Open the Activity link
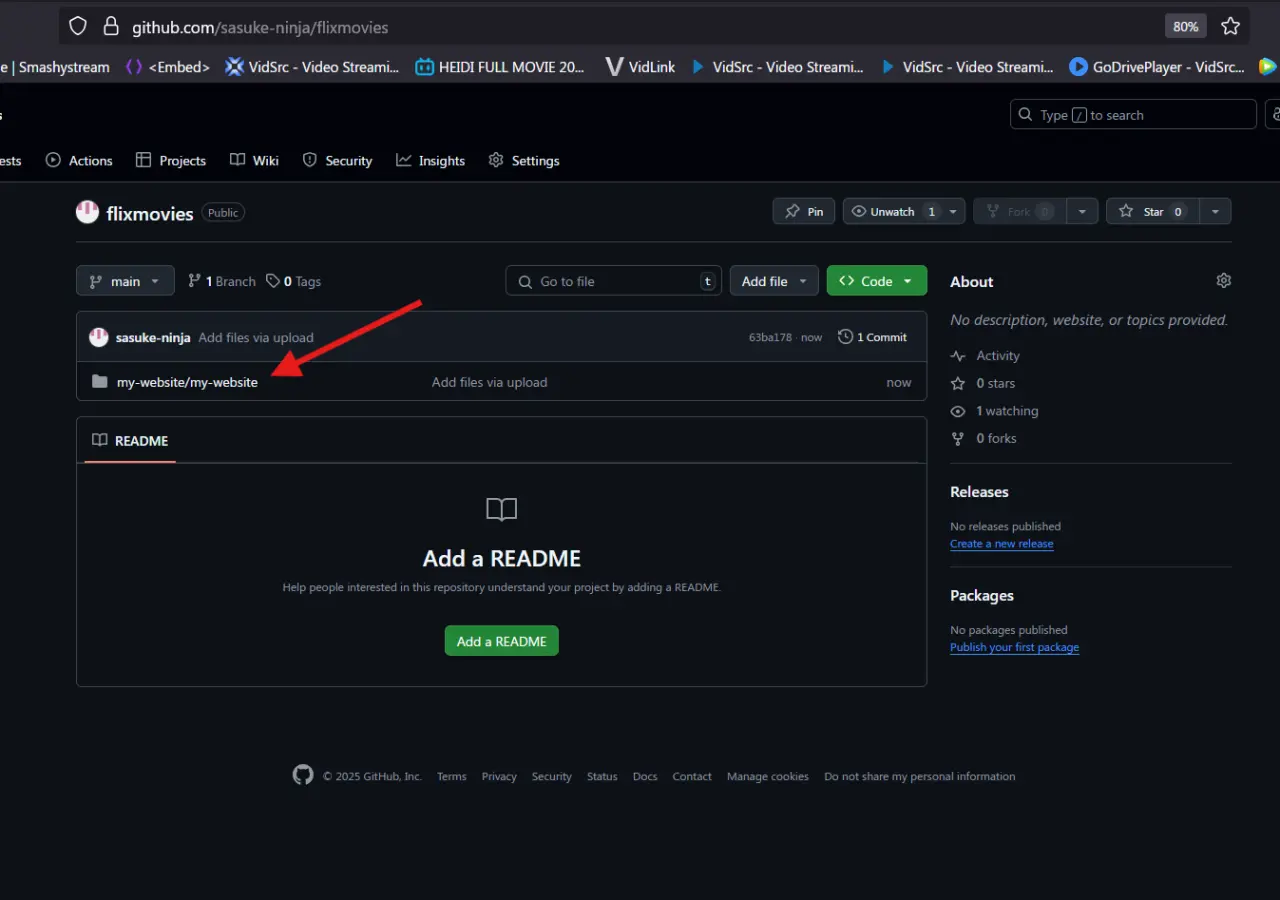This screenshot has height=900, width=1280. 986,356
